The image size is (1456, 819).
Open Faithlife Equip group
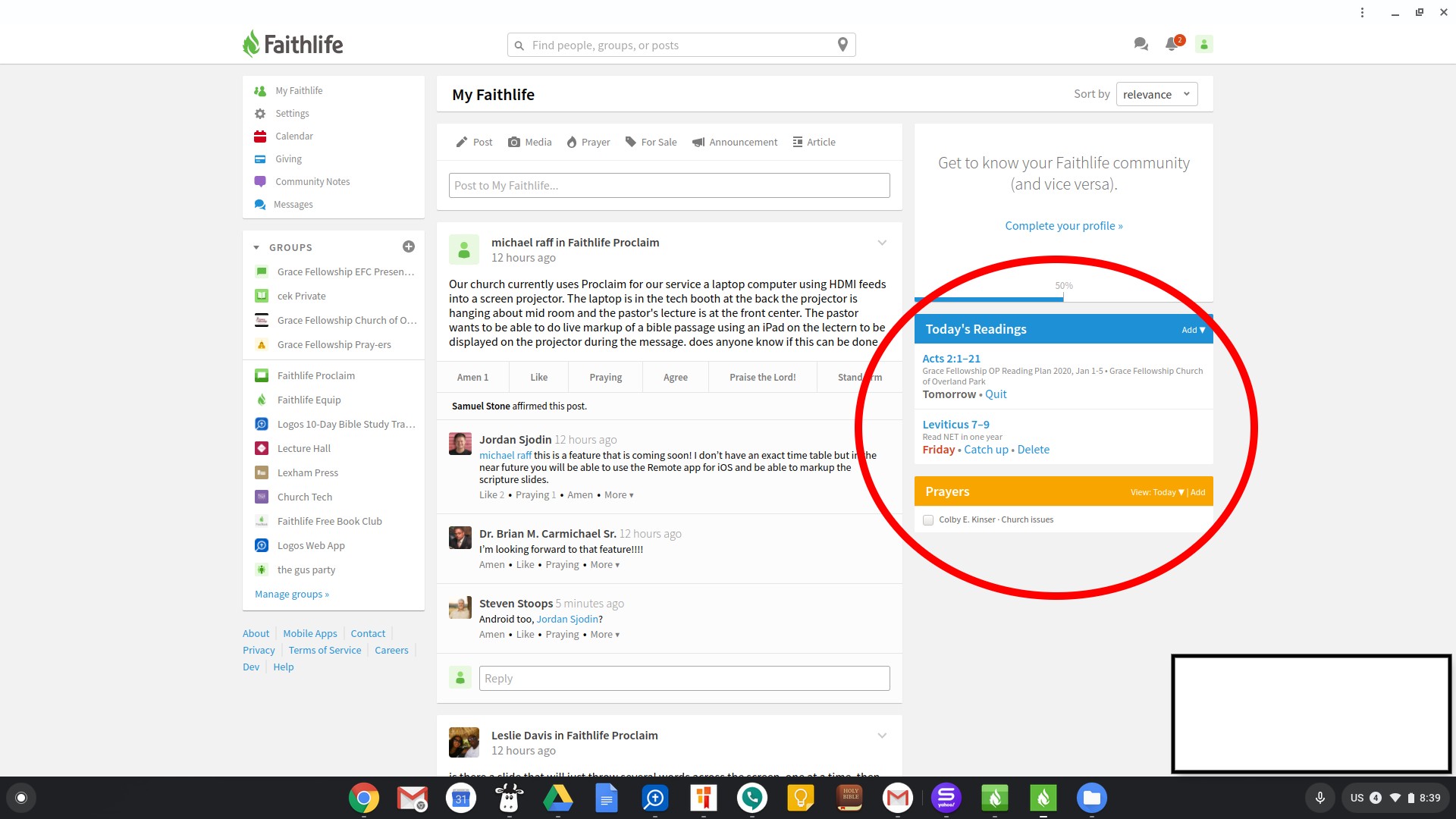click(309, 400)
